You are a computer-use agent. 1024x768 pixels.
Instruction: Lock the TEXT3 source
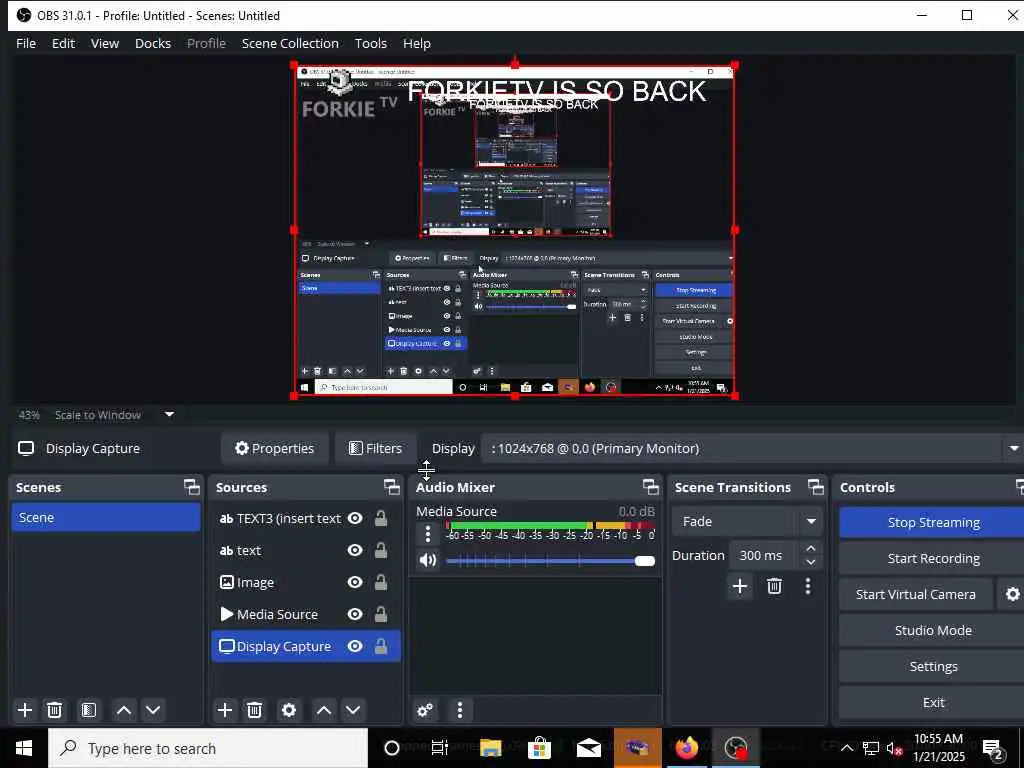(381, 518)
